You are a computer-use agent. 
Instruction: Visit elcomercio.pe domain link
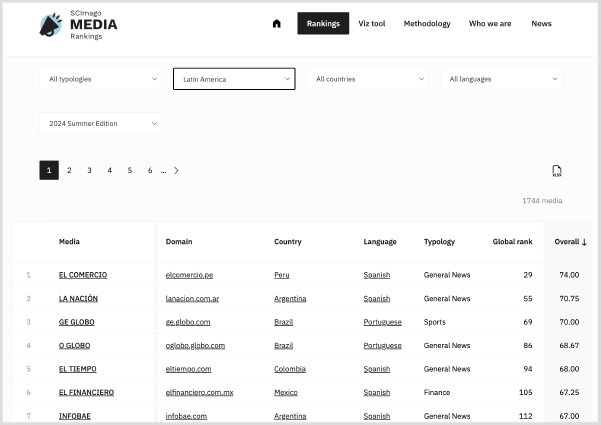point(189,275)
